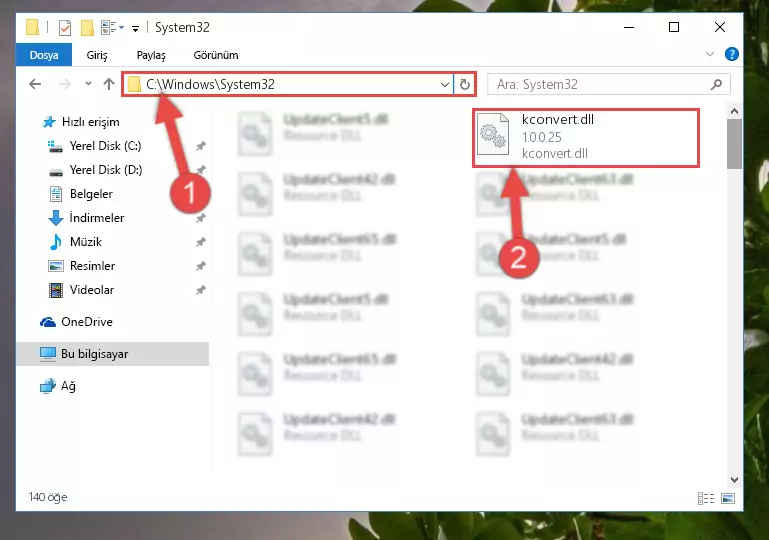Open Videolar folder in sidebar
This screenshot has height=540, width=769.
[81, 290]
